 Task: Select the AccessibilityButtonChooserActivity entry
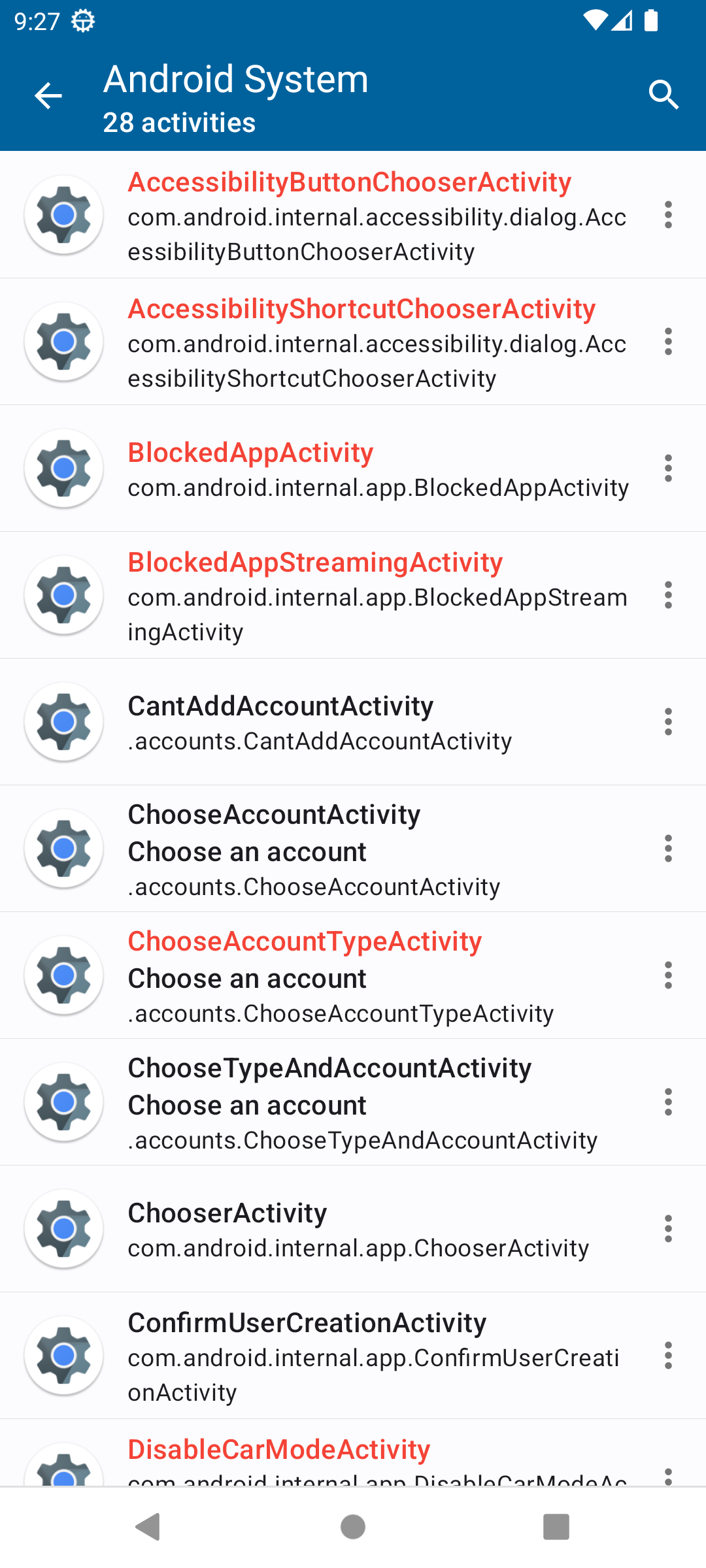point(376,216)
